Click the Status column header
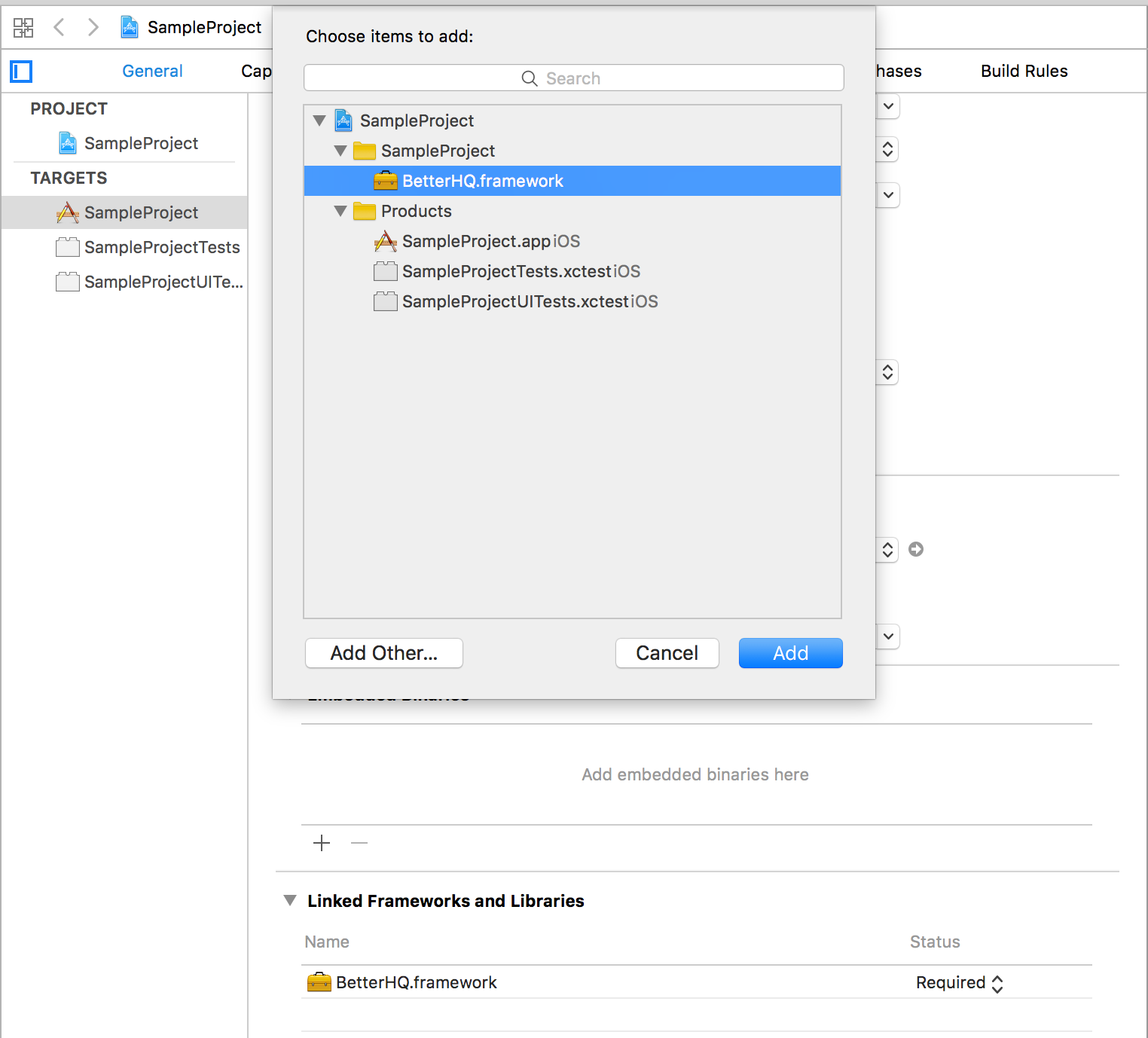This screenshot has height=1038, width=1148. coord(935,942)
